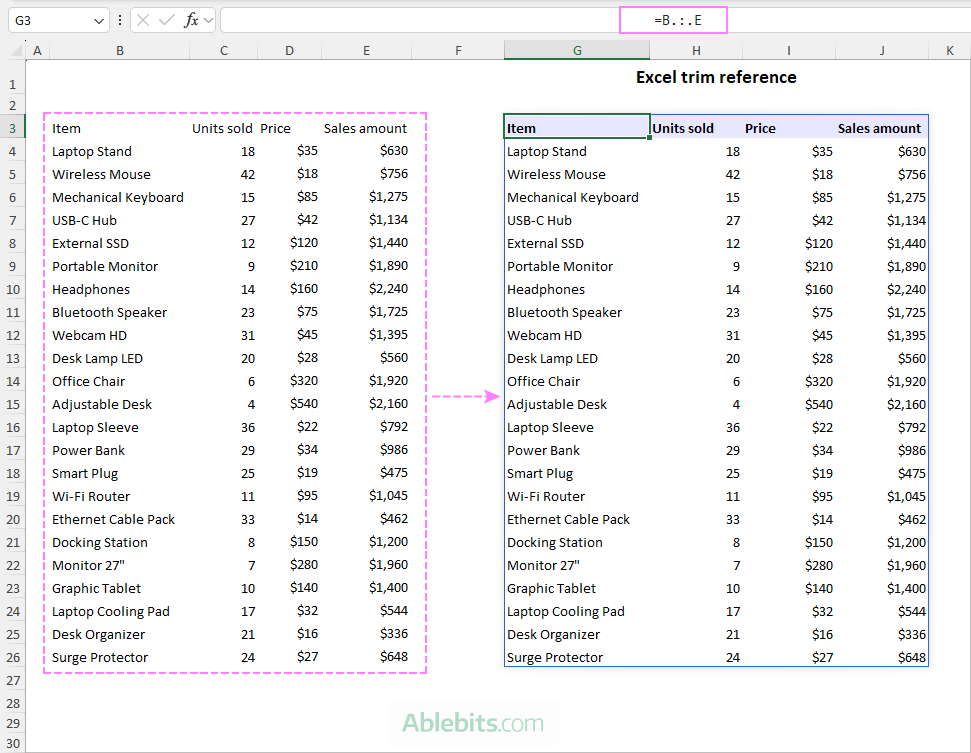Select row 3 via its header
The width and height of the screenshot is (971, 753).
pyautogui.click(x=14, y=128)
